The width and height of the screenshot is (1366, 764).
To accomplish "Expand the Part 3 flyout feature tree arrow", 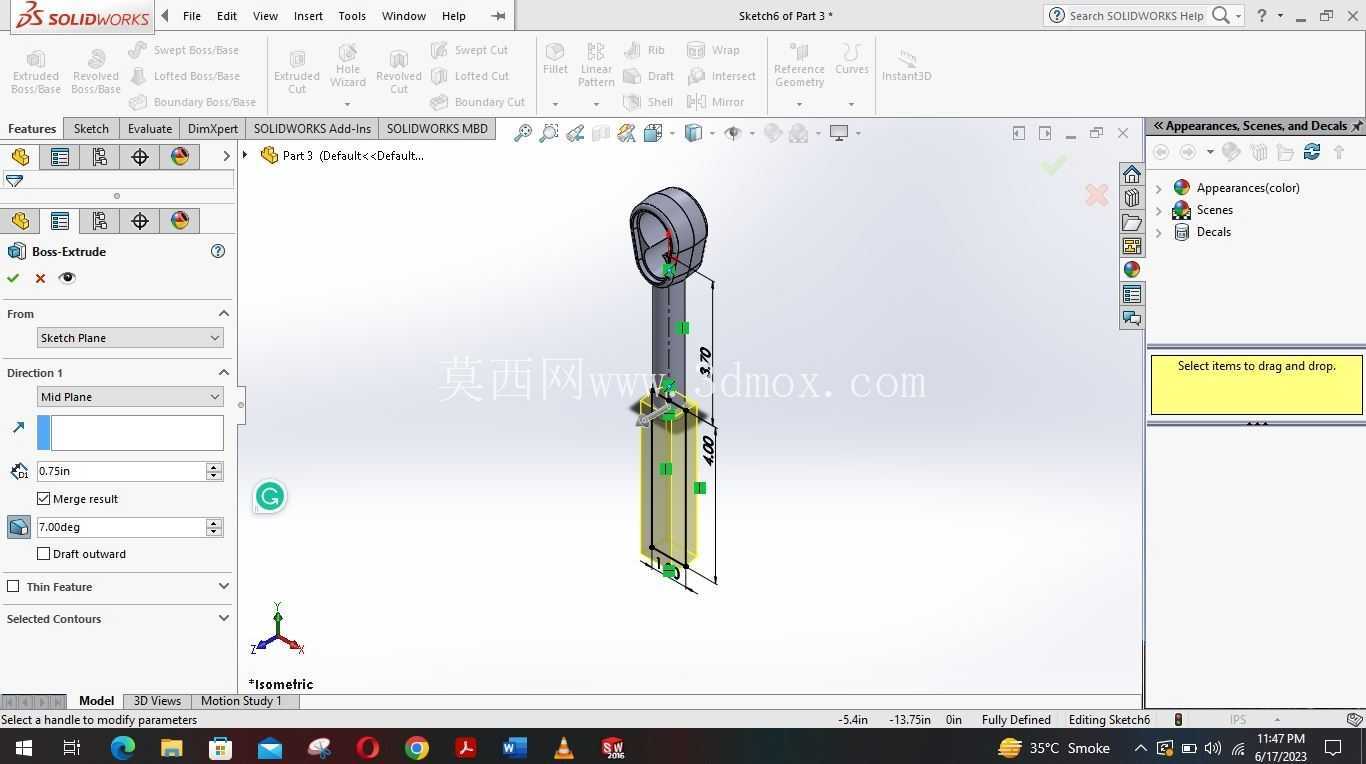I will click(x=245, y=155).
